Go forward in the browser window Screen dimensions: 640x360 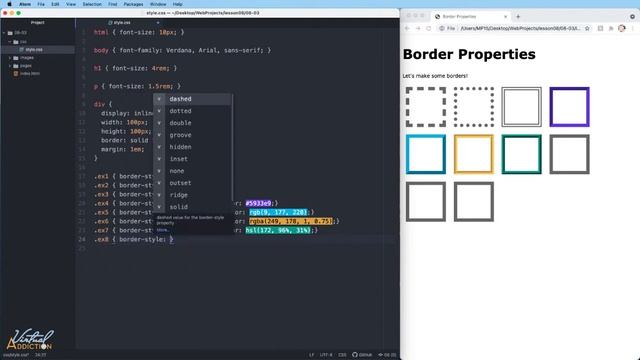[x=418, y=29]
